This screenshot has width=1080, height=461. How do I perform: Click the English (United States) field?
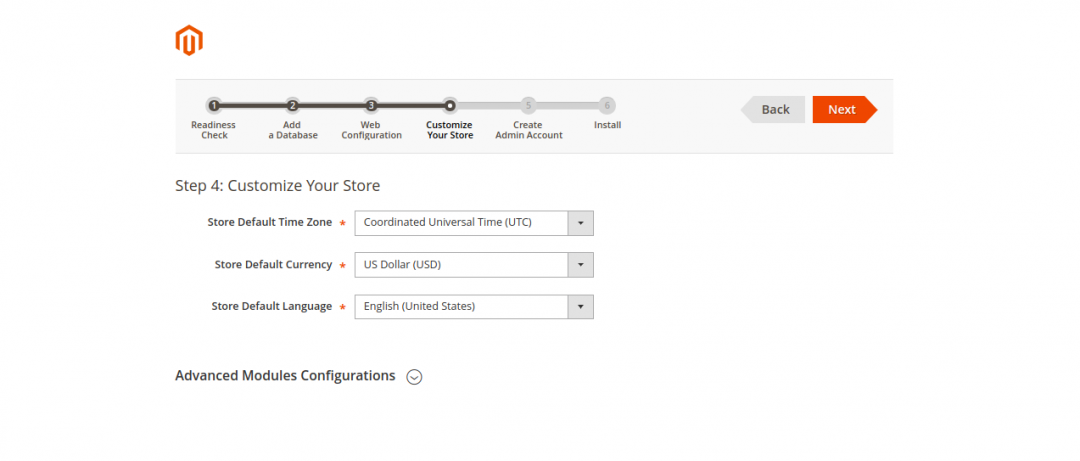coord(461,307)
